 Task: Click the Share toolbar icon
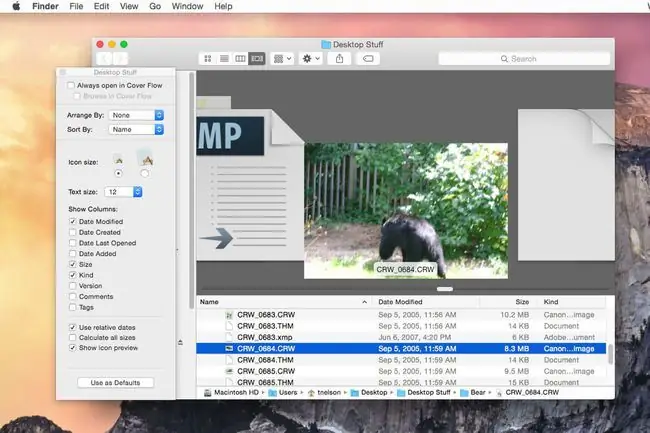point(340,59)
